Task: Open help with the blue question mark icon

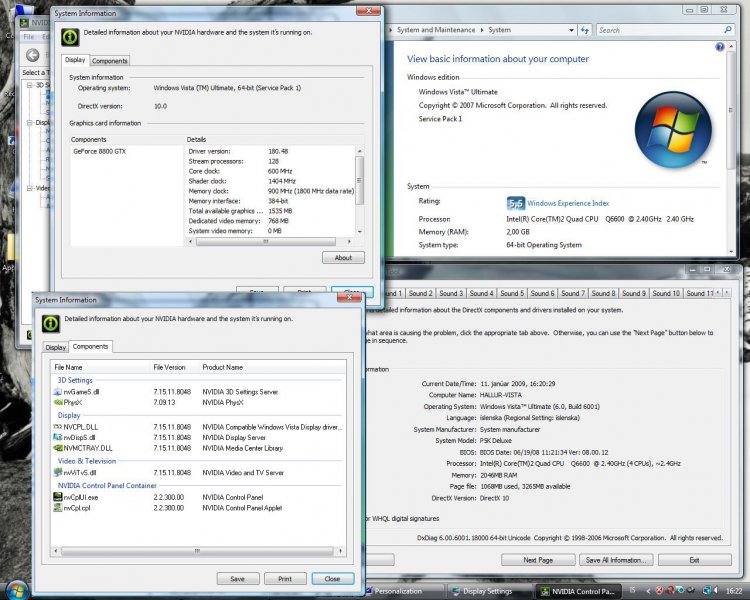Action: pyautogui.click(x=719, y=46)
